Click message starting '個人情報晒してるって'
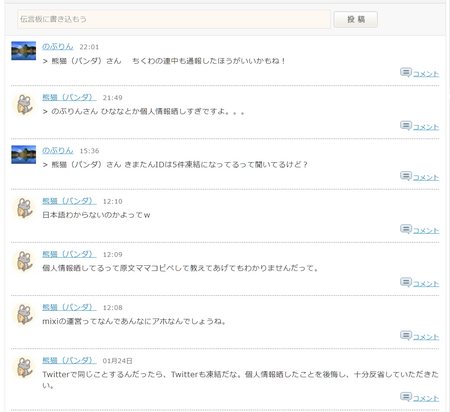The height and width of the screenshot is (412, 450). coord(180,268)
